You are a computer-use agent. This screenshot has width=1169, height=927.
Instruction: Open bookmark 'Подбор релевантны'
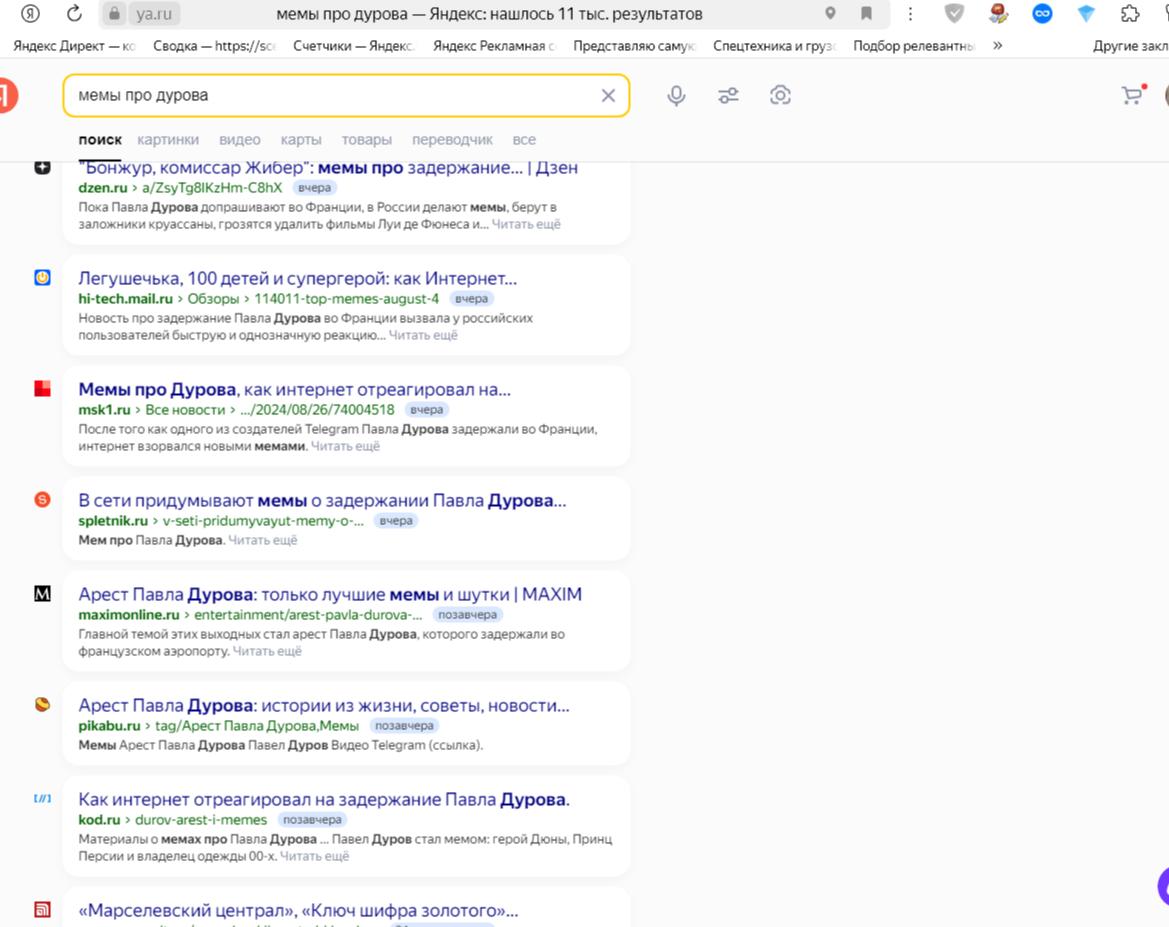(914, 45)
